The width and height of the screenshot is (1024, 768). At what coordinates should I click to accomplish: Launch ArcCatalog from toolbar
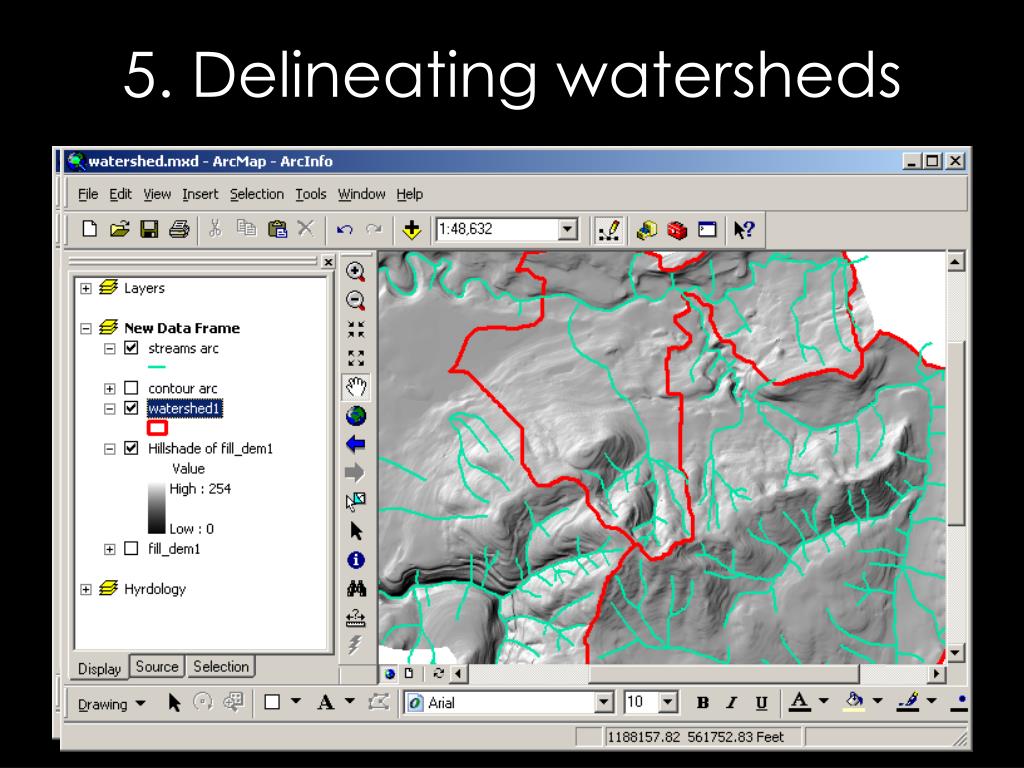647,229
